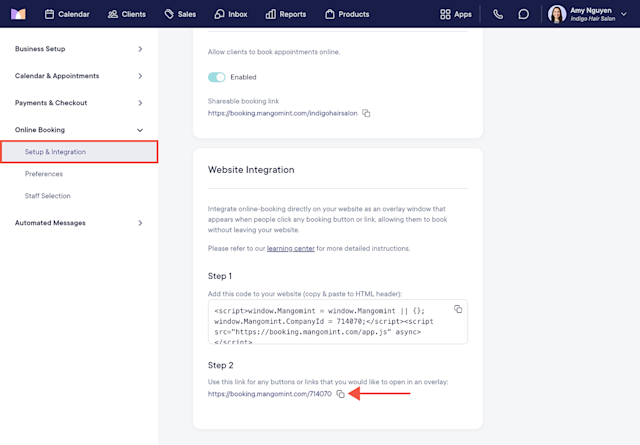640x445 pixels.
Task: Expand the Business Setup section
Action: (x=79, y=49)
